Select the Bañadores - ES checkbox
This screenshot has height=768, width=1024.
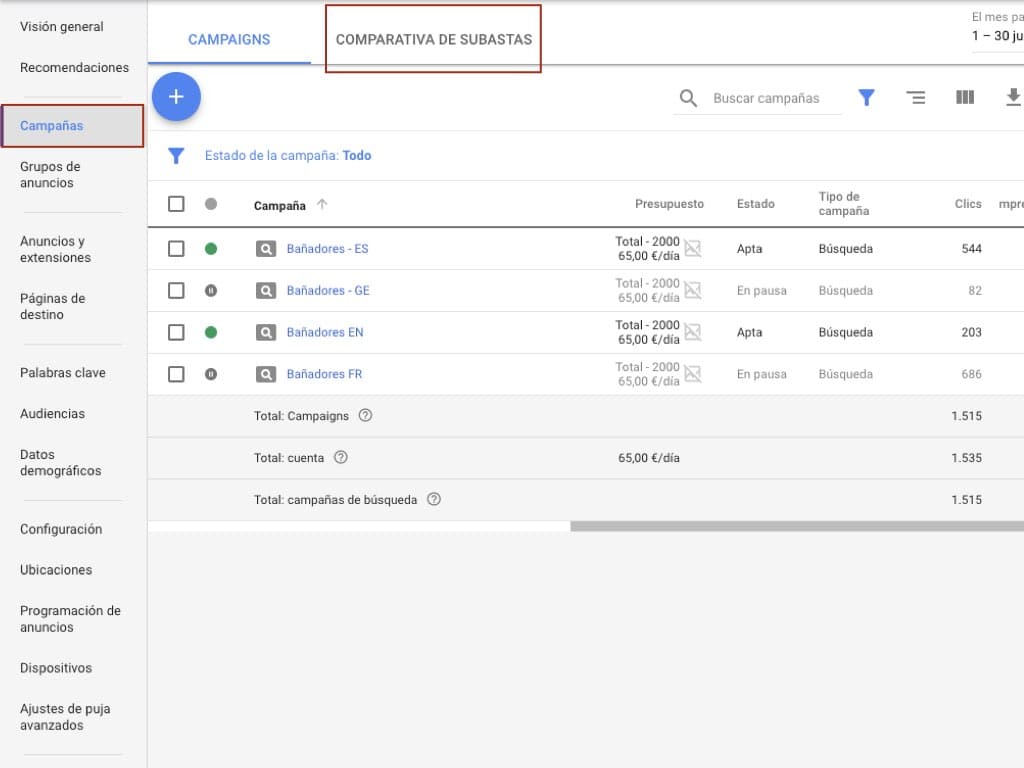click(x=176, y=249)
